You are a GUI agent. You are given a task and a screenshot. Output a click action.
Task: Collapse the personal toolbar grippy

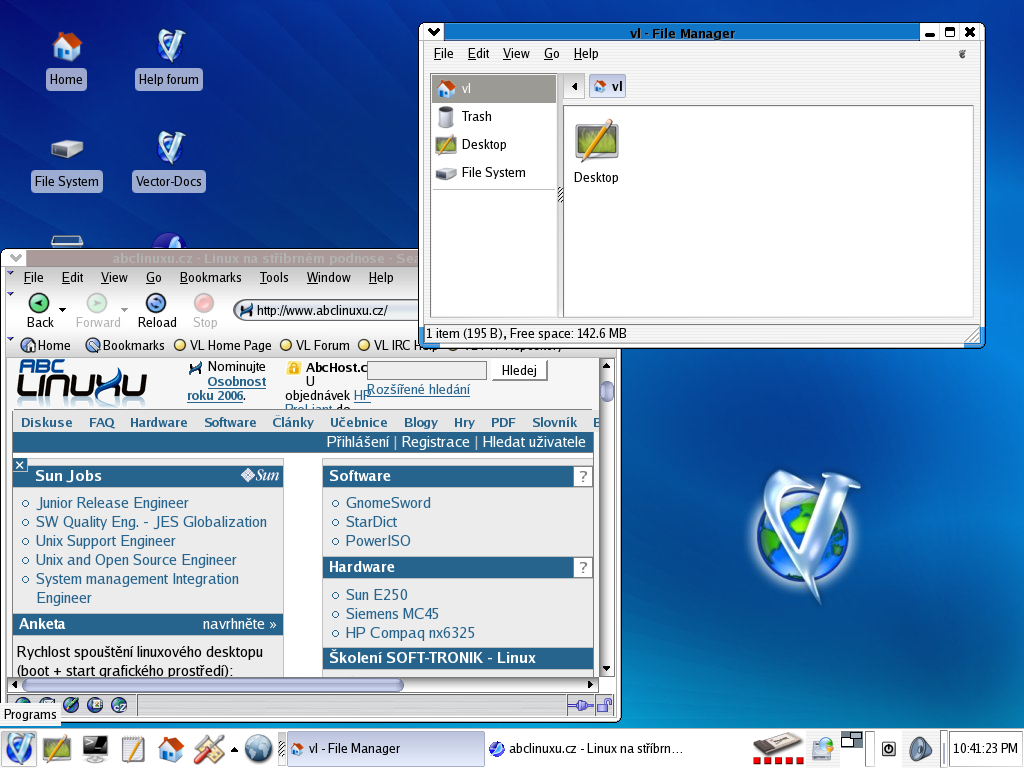coord(10,340)
